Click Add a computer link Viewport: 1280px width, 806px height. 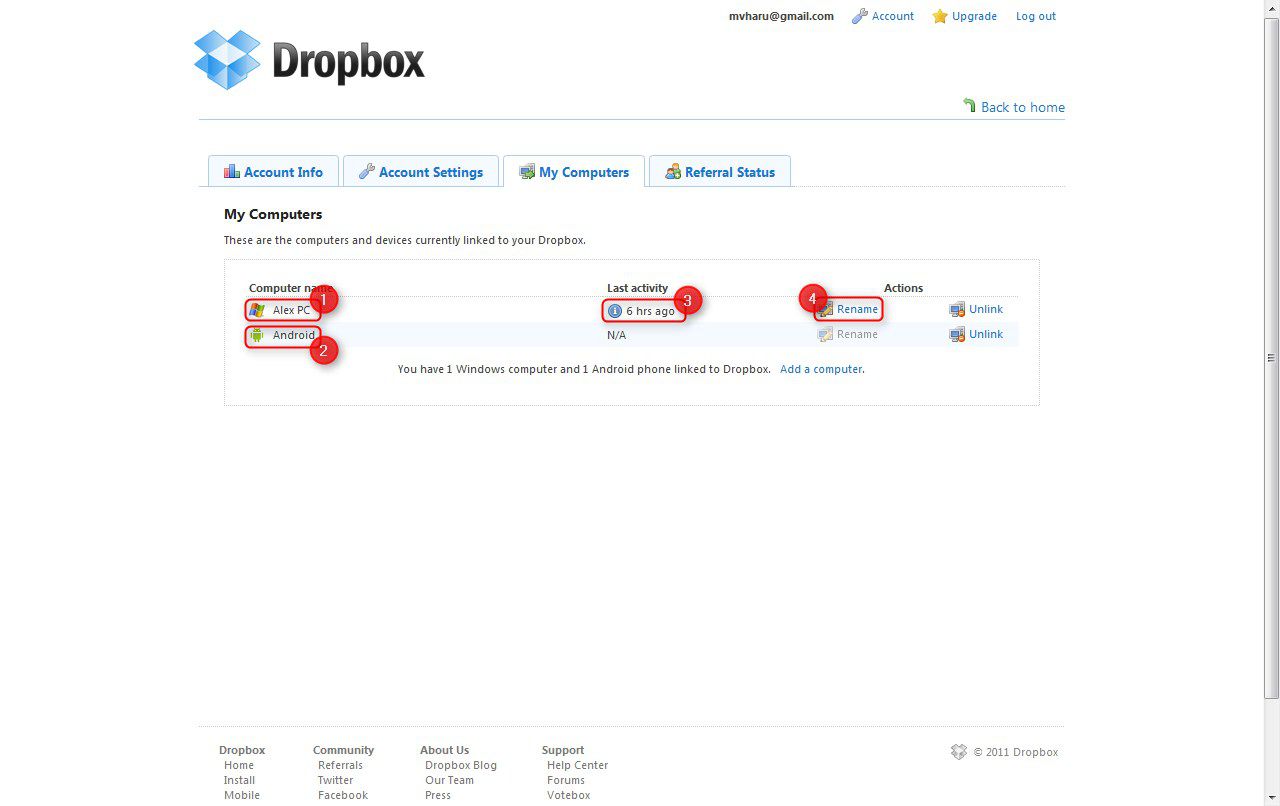point(822,369)
